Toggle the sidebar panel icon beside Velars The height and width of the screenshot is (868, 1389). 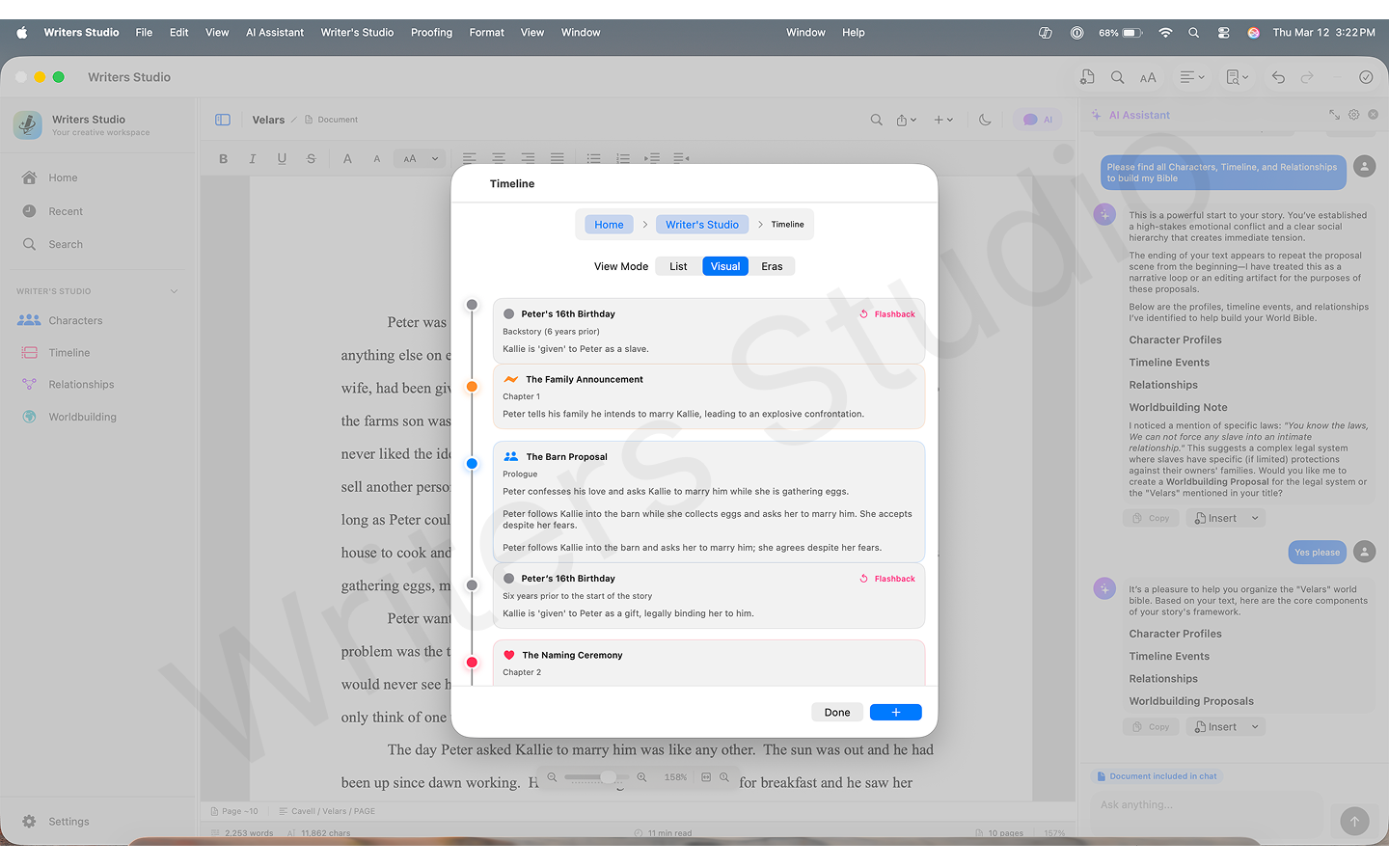pos(223,120)
